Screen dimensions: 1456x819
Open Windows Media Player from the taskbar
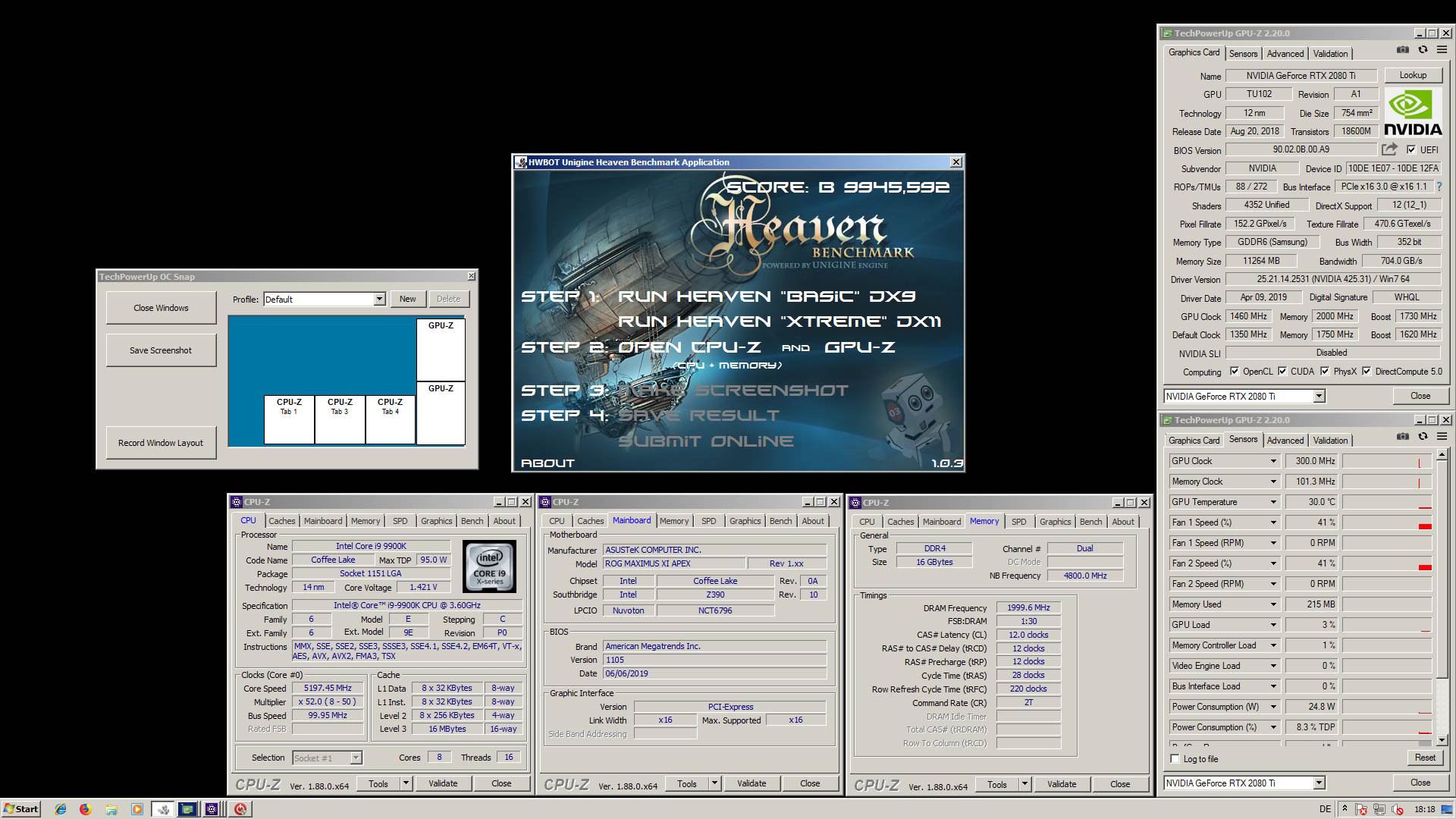point(136,809)
